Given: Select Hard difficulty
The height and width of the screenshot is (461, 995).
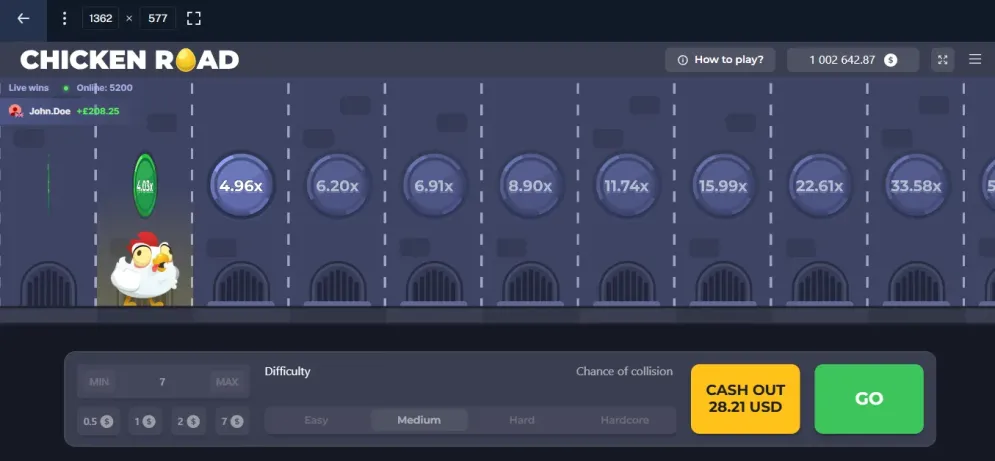Looking at the screenshot, I should [522, 420].
